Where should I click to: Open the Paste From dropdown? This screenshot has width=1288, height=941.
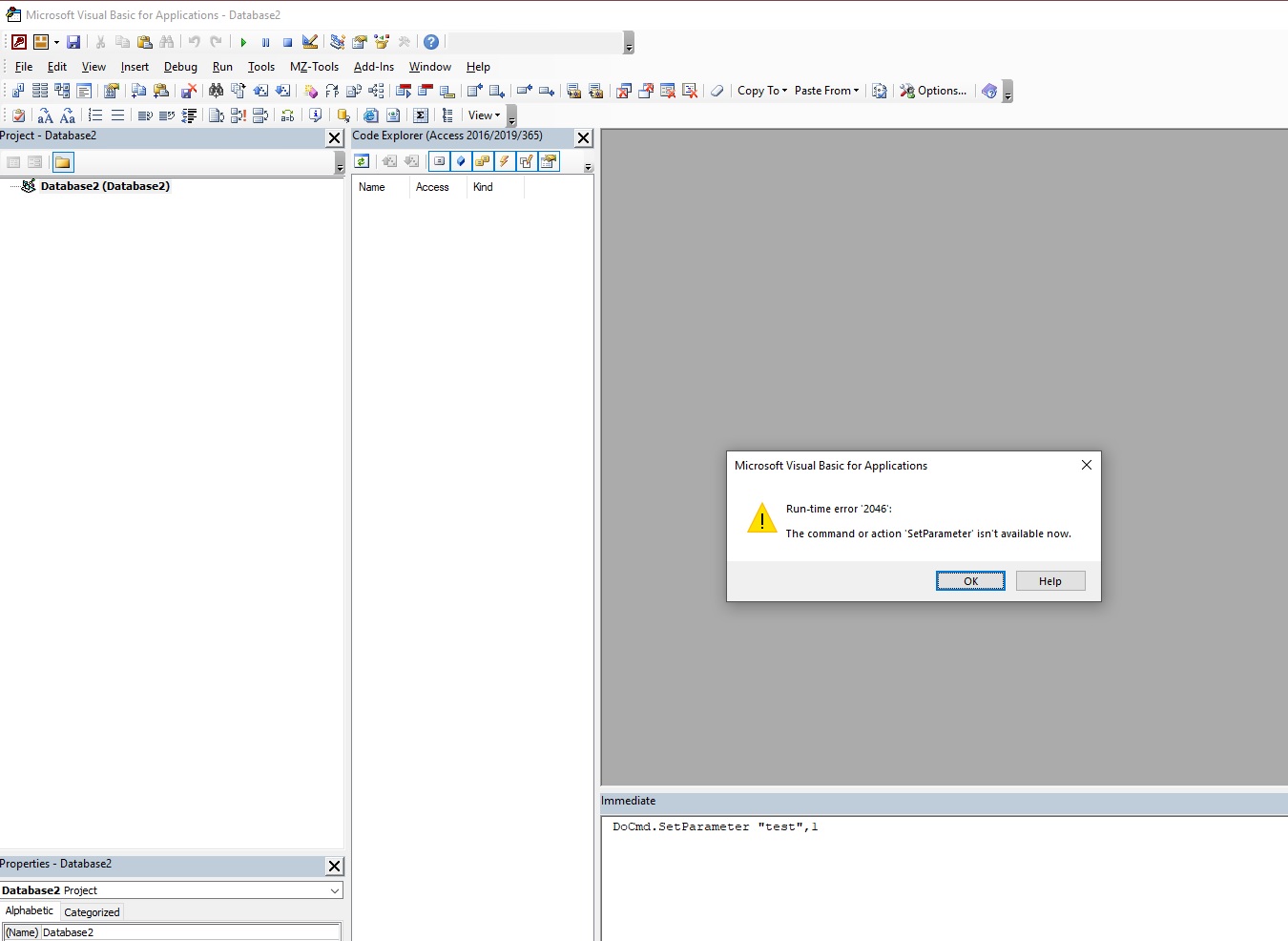(826, 91)
